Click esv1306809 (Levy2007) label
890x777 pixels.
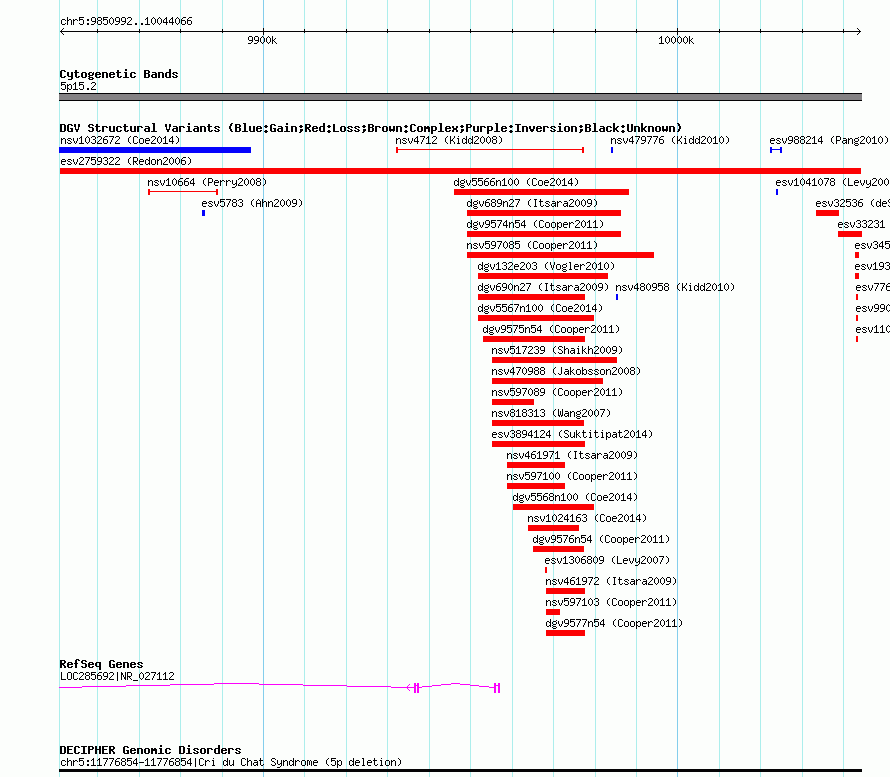click(x=607, y=560)
